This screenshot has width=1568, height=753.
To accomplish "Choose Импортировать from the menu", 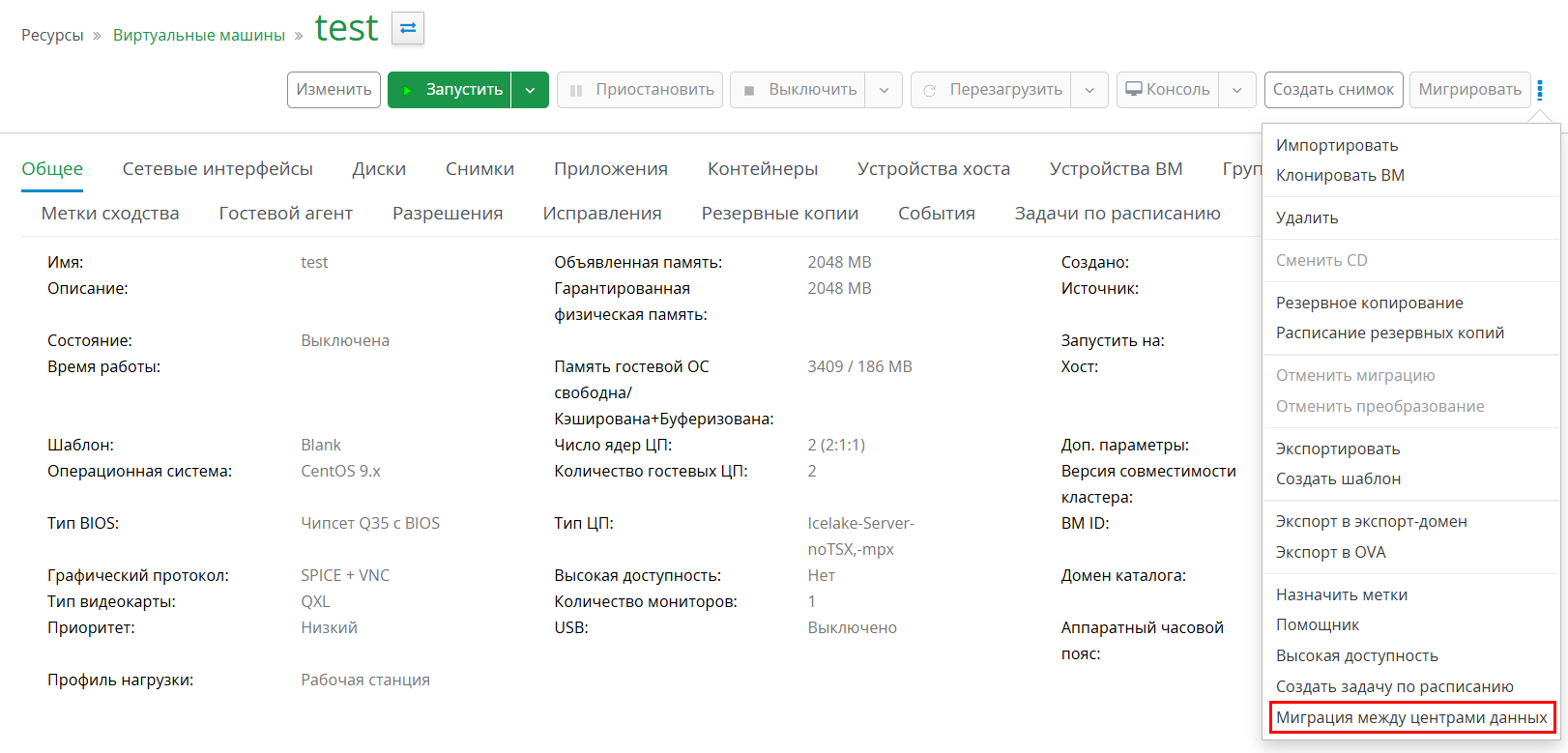I will click(1337, 145).
